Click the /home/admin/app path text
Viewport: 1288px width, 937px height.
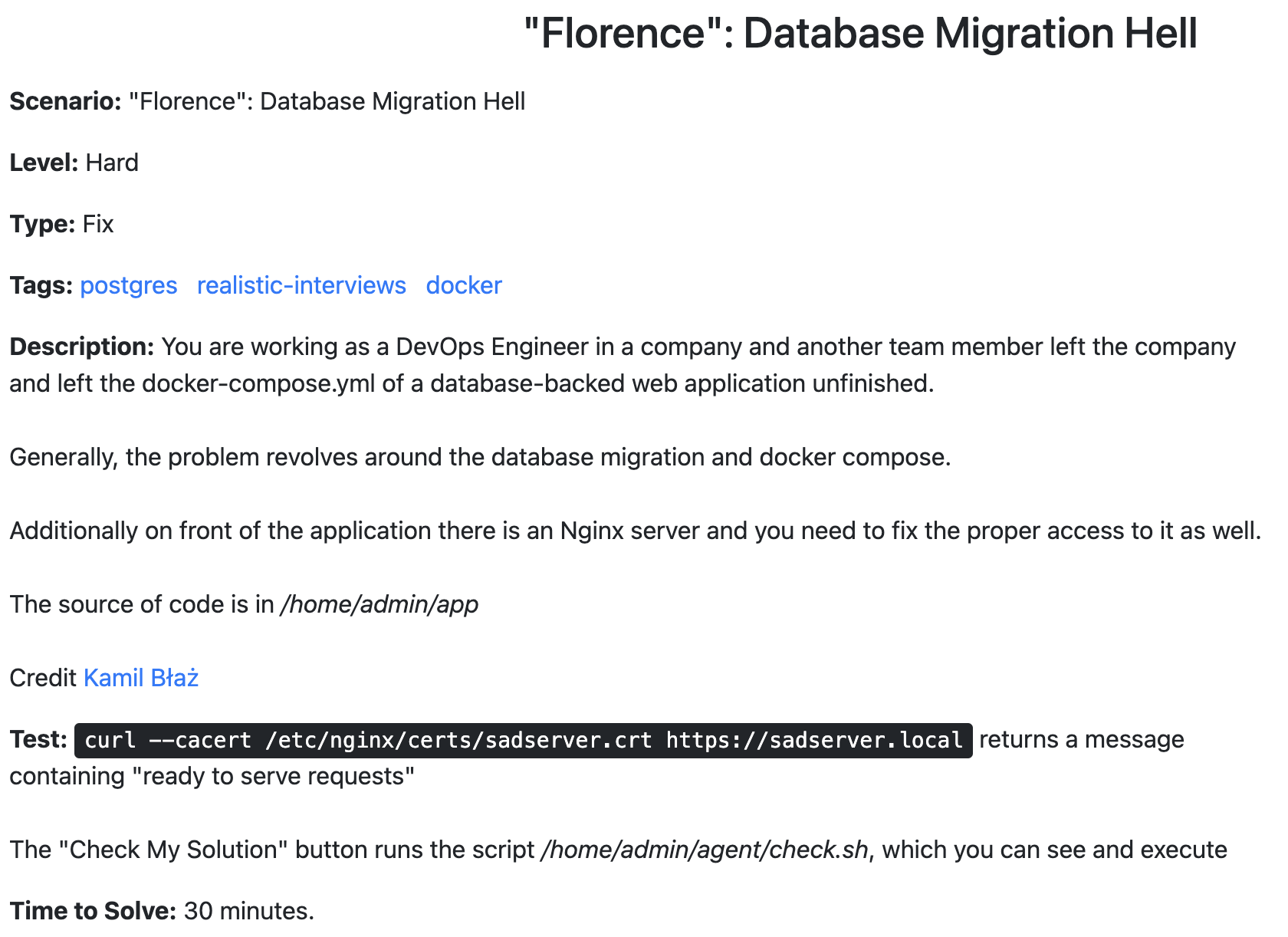tap(379, 604)
